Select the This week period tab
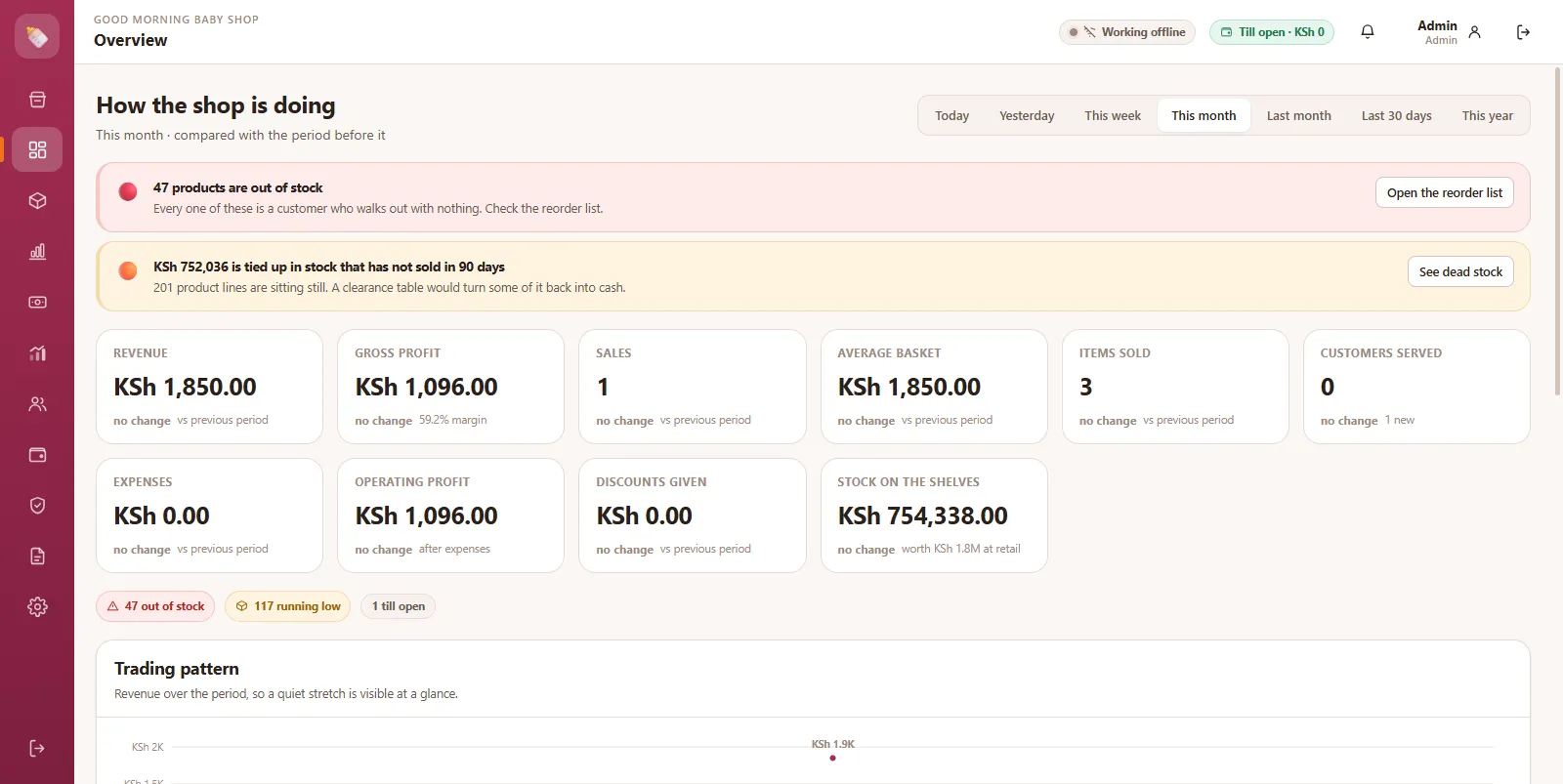 1113,115
